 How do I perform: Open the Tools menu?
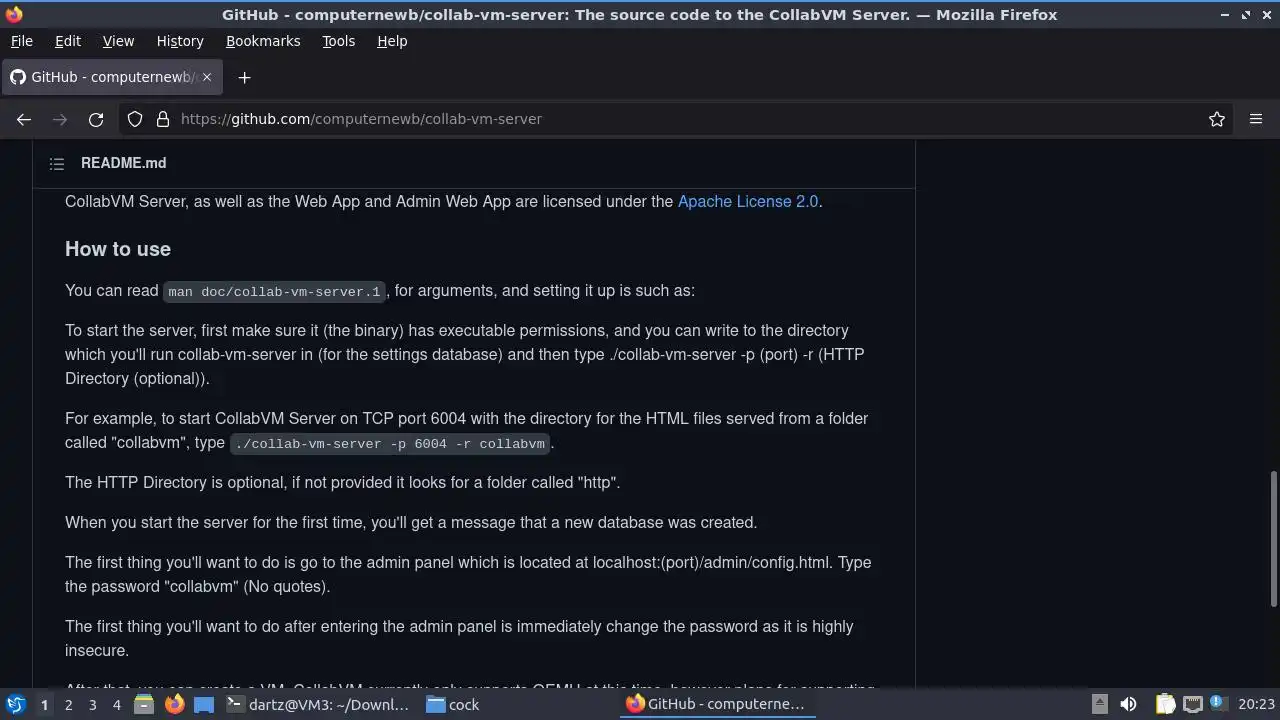click(338, 41)
